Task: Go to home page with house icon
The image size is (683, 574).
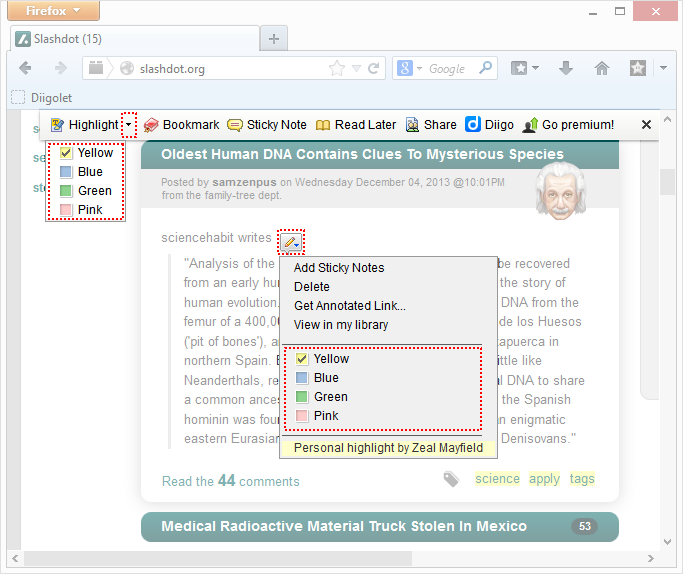Action: 602,68
